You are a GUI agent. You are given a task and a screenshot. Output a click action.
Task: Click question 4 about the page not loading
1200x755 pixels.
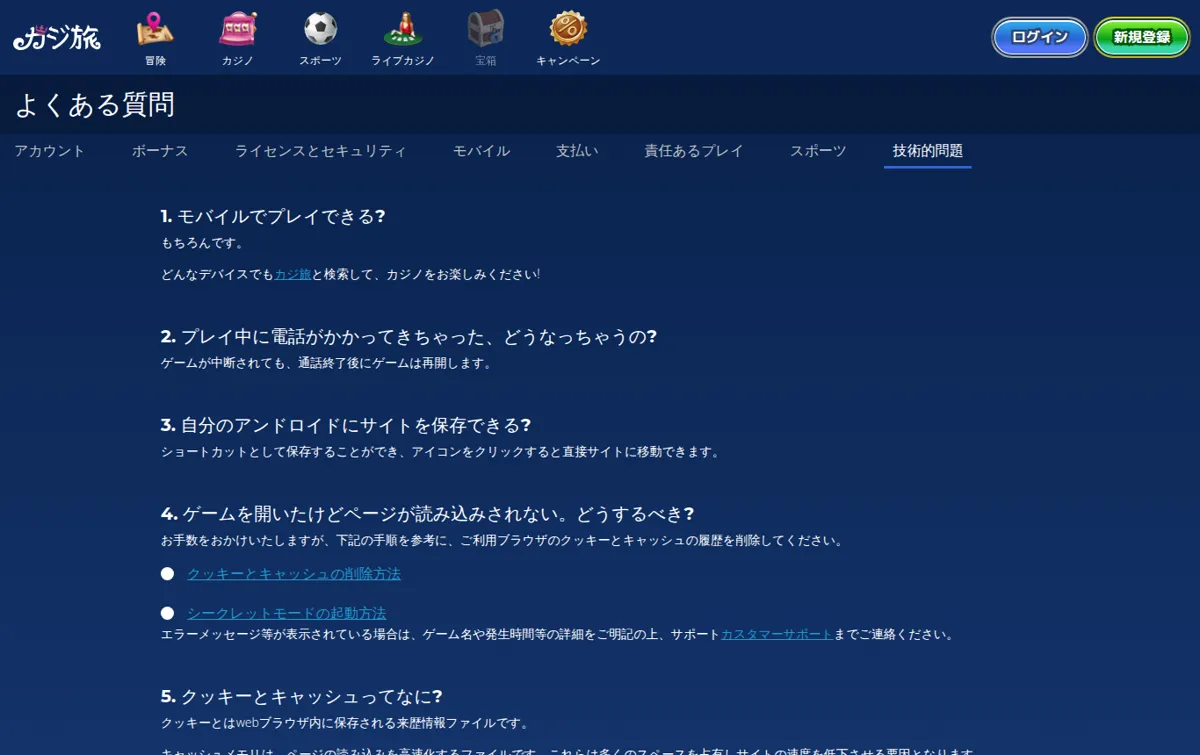[427, 514]
